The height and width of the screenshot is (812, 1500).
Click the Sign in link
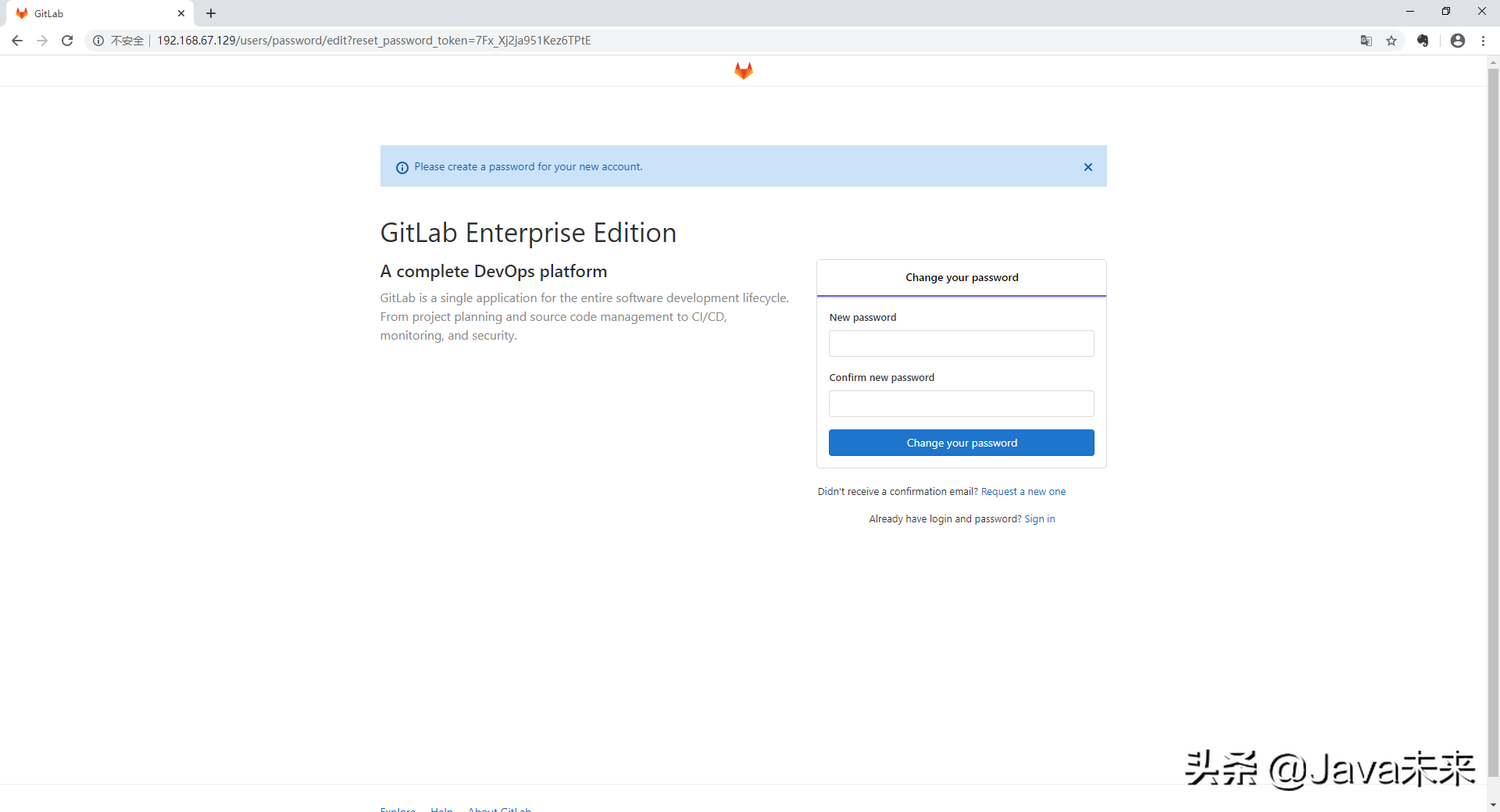tap(1039, 519)
